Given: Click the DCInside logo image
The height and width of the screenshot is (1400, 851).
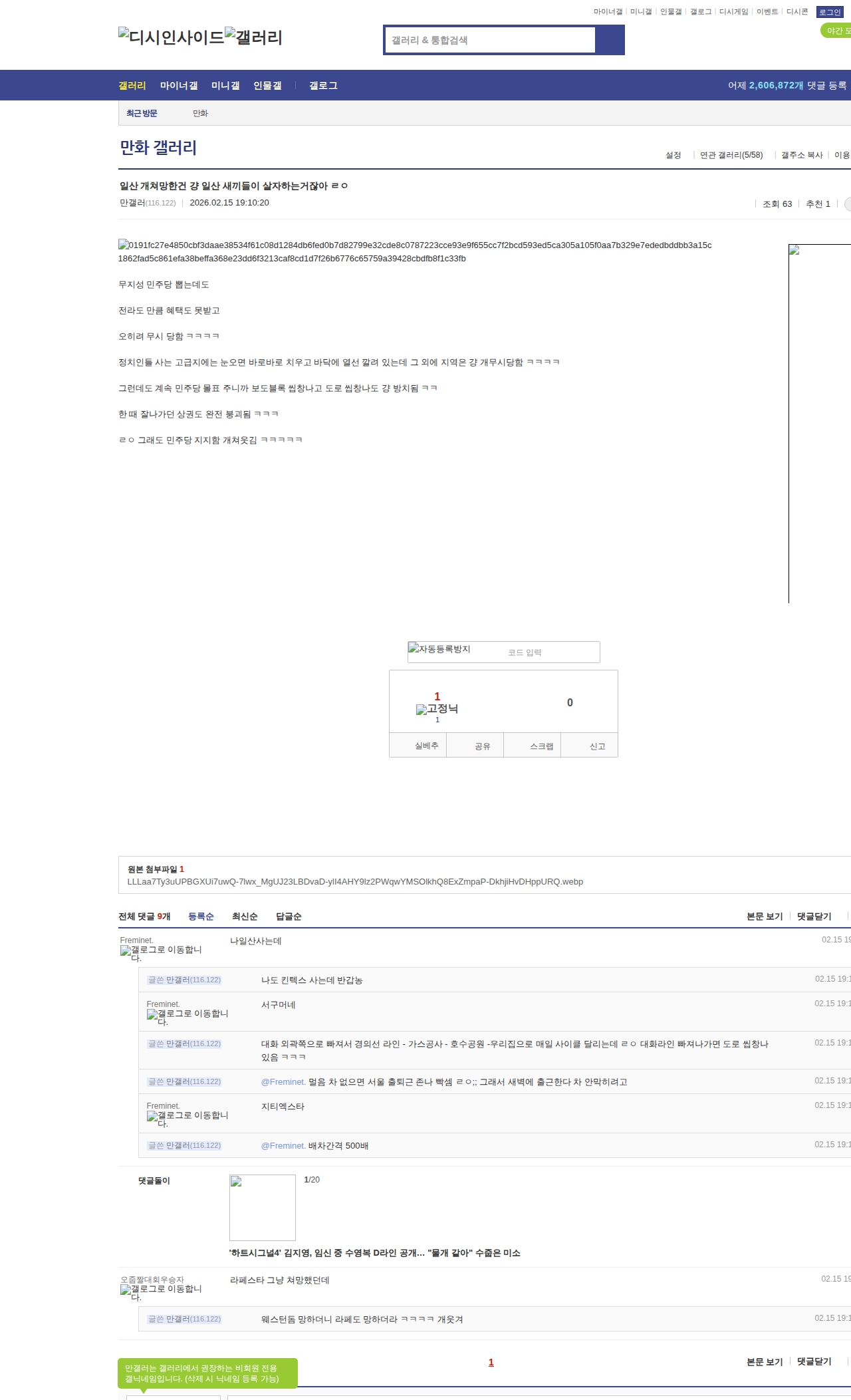Looking at the screenshot, I should point(171,37).
